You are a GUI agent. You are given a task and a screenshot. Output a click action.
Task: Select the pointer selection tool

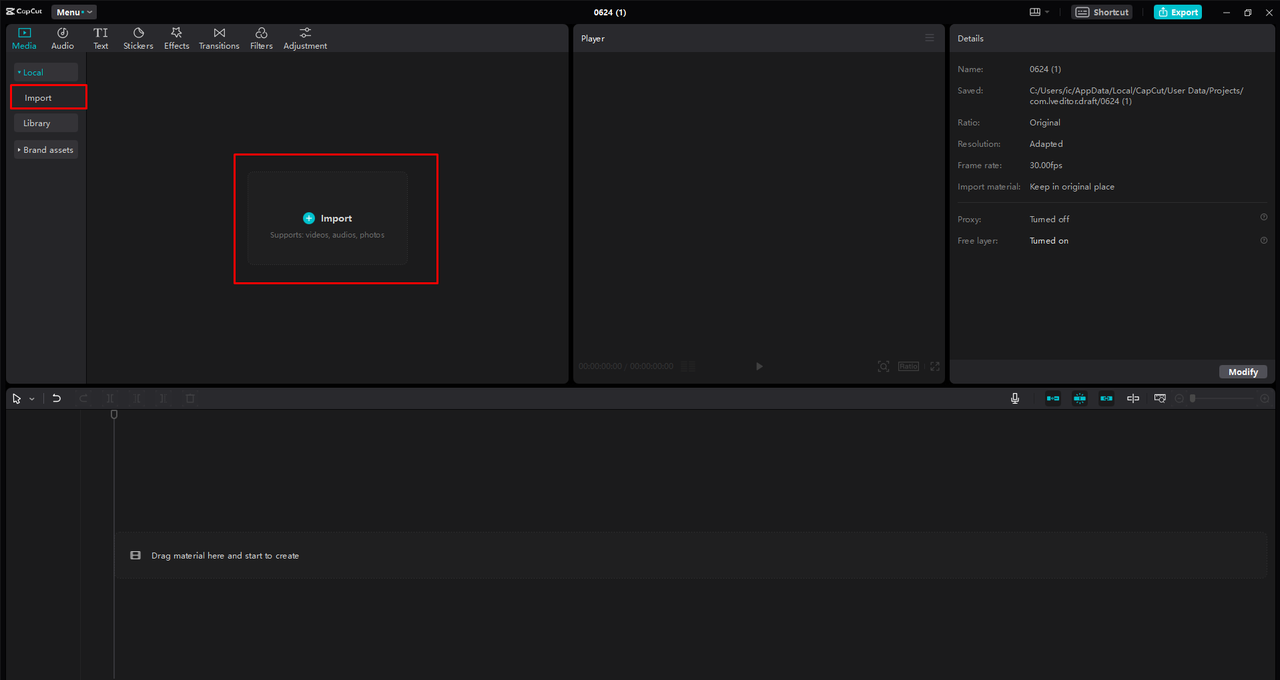tap(17, 398)
